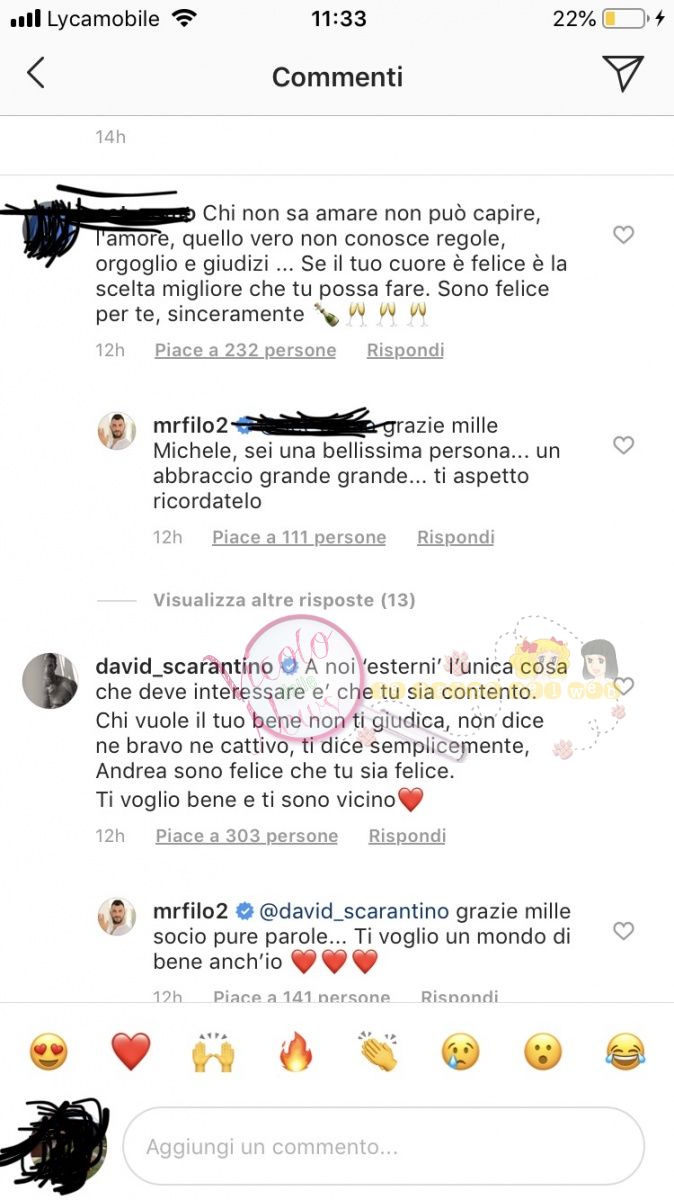Go back using the left arrow
The height and width of the screenshot is (1200, 674).
tap(36, 73)
